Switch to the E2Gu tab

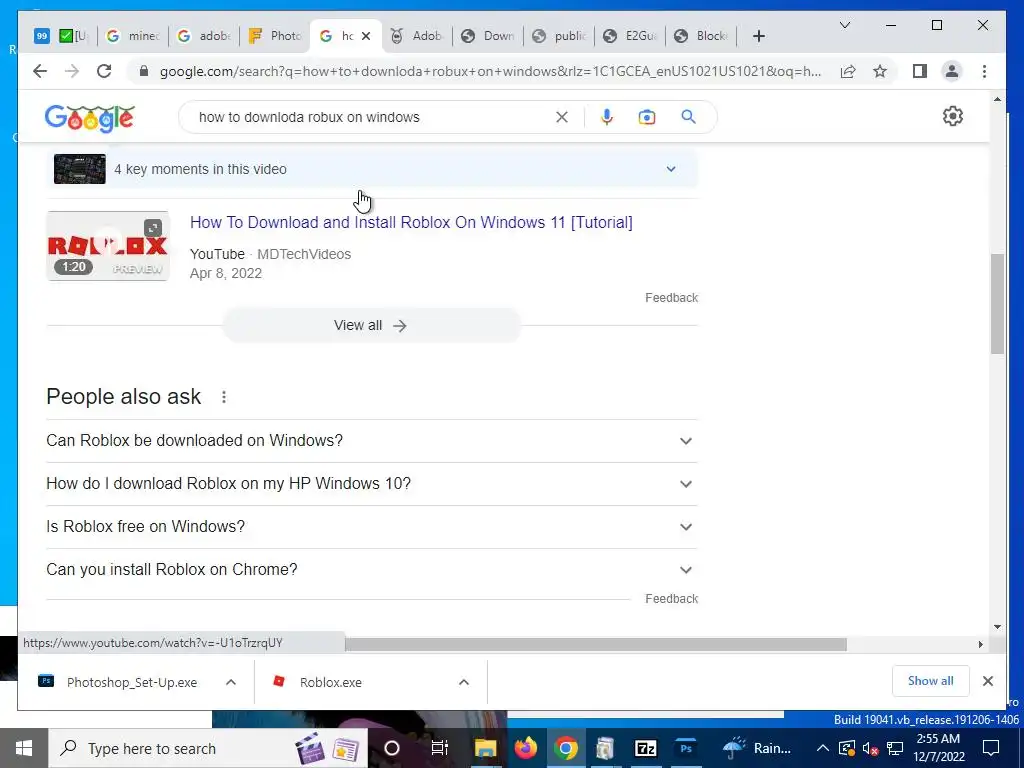(630, 36)
